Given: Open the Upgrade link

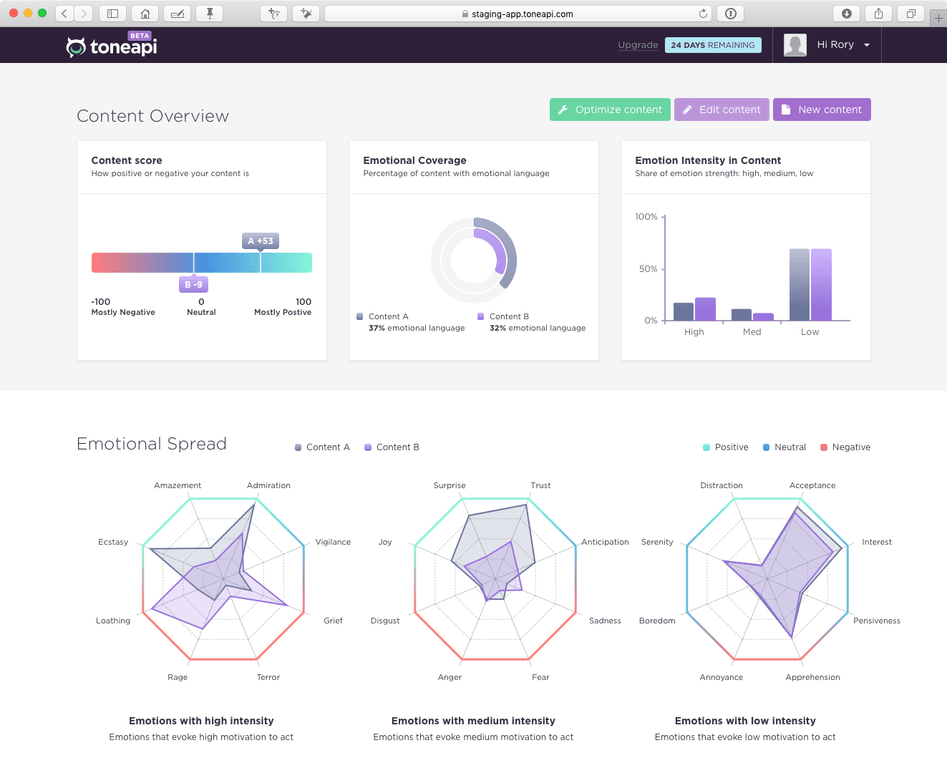Looking at the screenshot, I should coord(638,45).
